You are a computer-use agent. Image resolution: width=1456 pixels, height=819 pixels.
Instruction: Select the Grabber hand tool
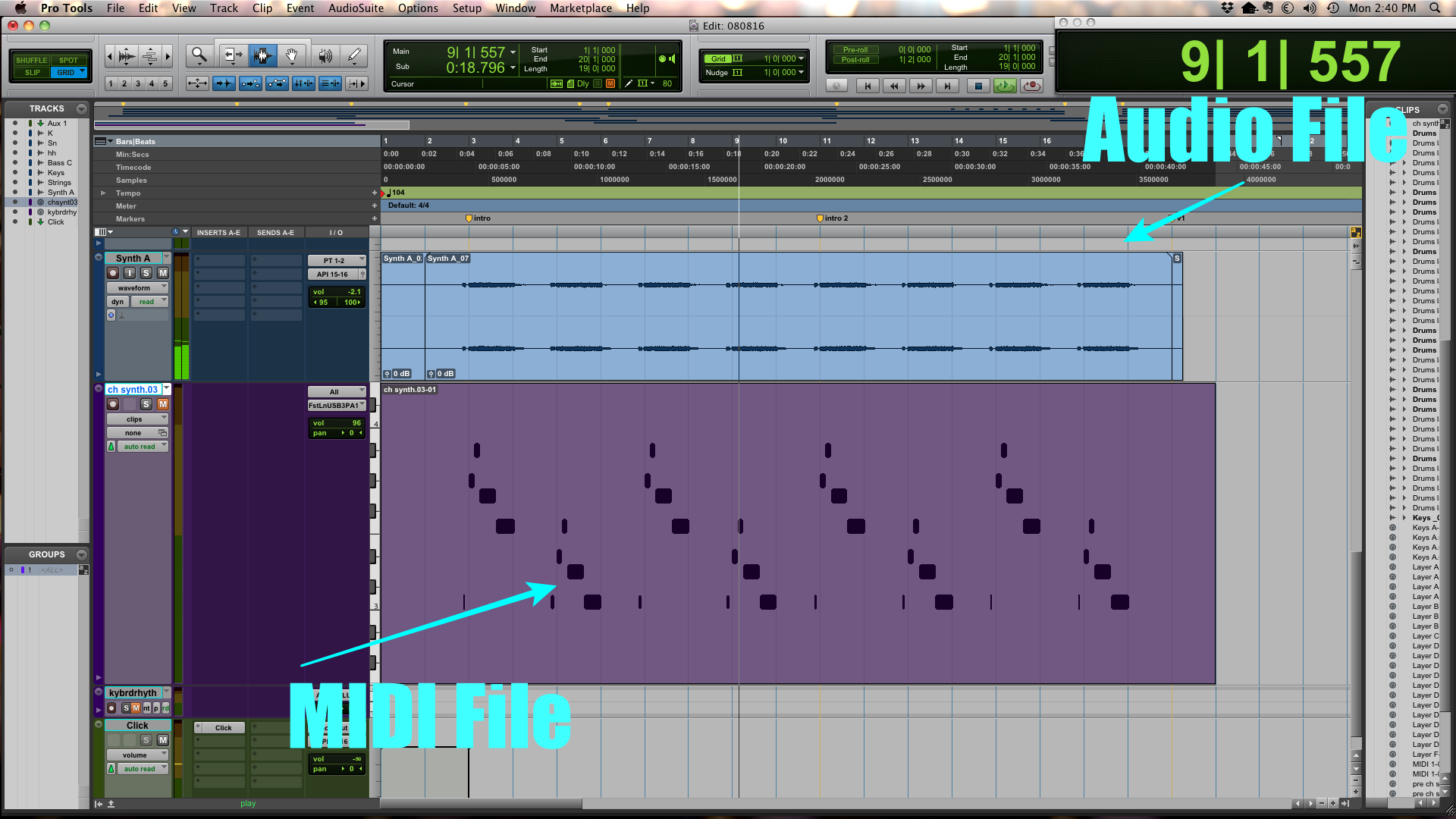[x=292, y=55]
